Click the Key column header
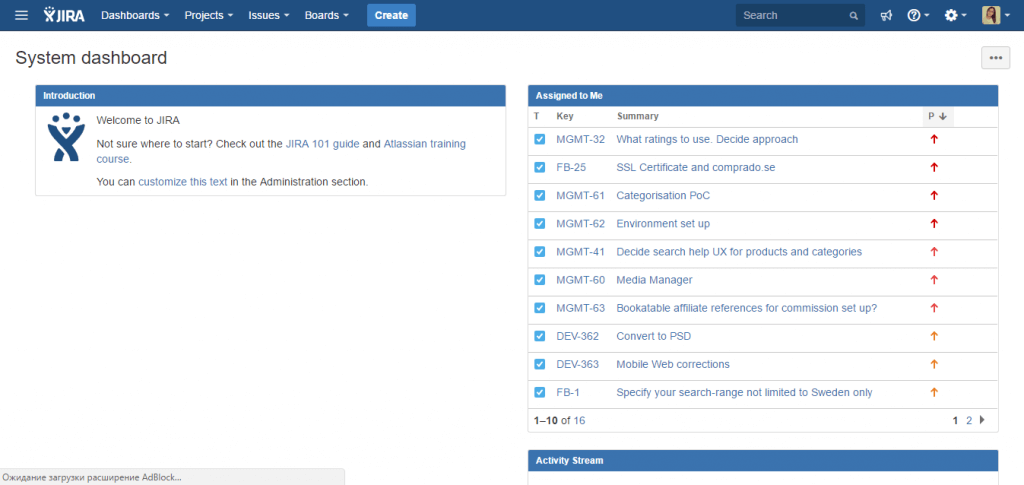 pos(564,116)
